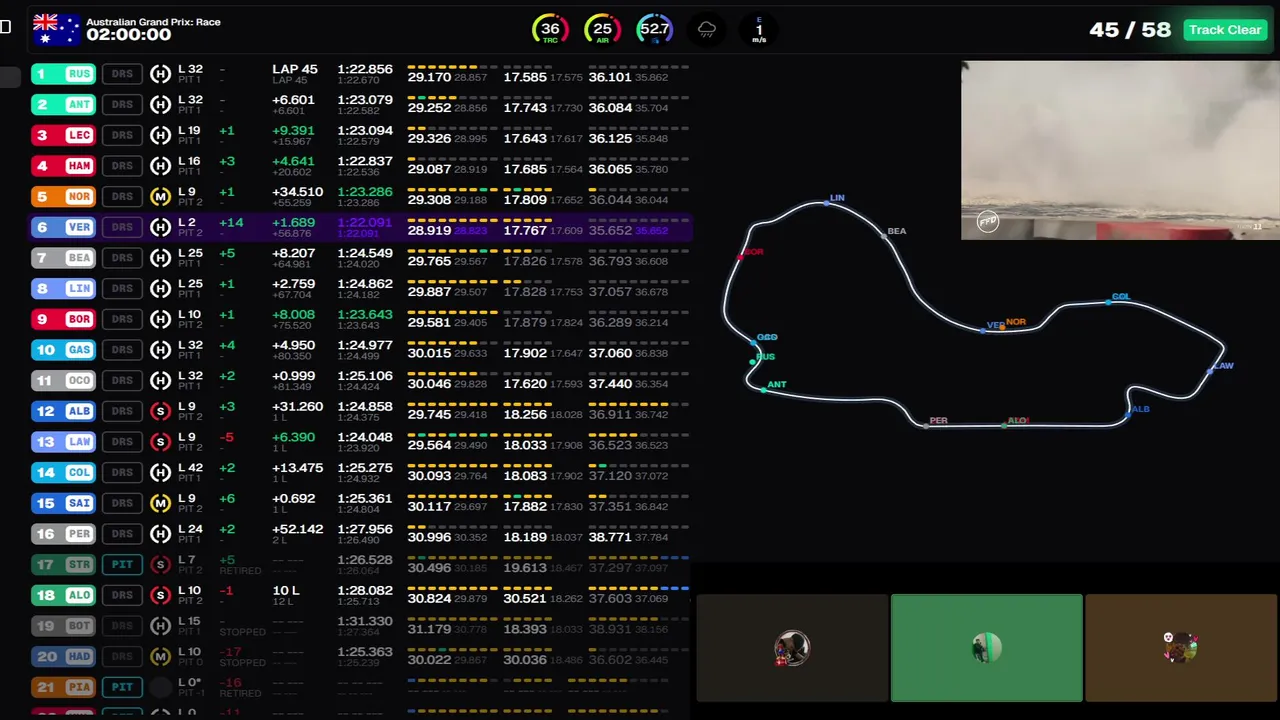Select the ANT driver tag in position 2
The width and height of the screenshot is (1280, 720).
point(63,104)
